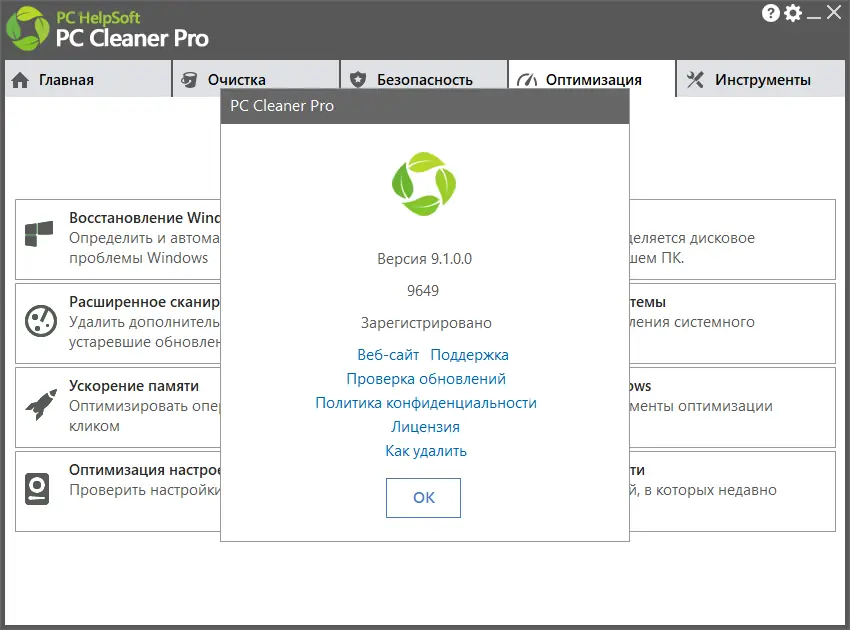Open the Оптимизация настроек card title
Viewport: 850px width, 630px height.
(x=145, y=470)
